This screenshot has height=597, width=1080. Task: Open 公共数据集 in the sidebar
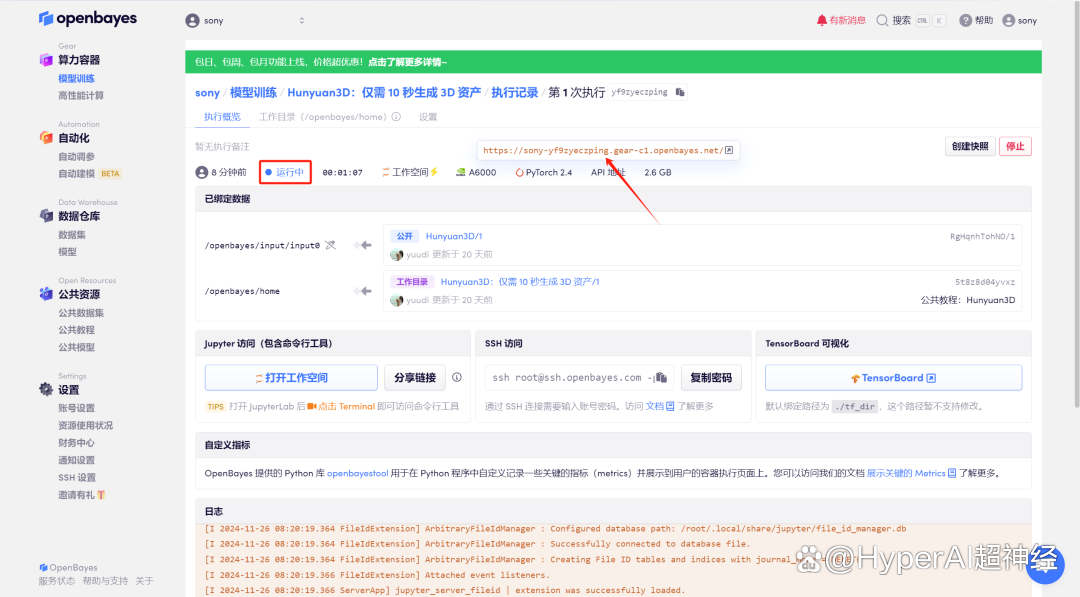click(x=81, y=313)
